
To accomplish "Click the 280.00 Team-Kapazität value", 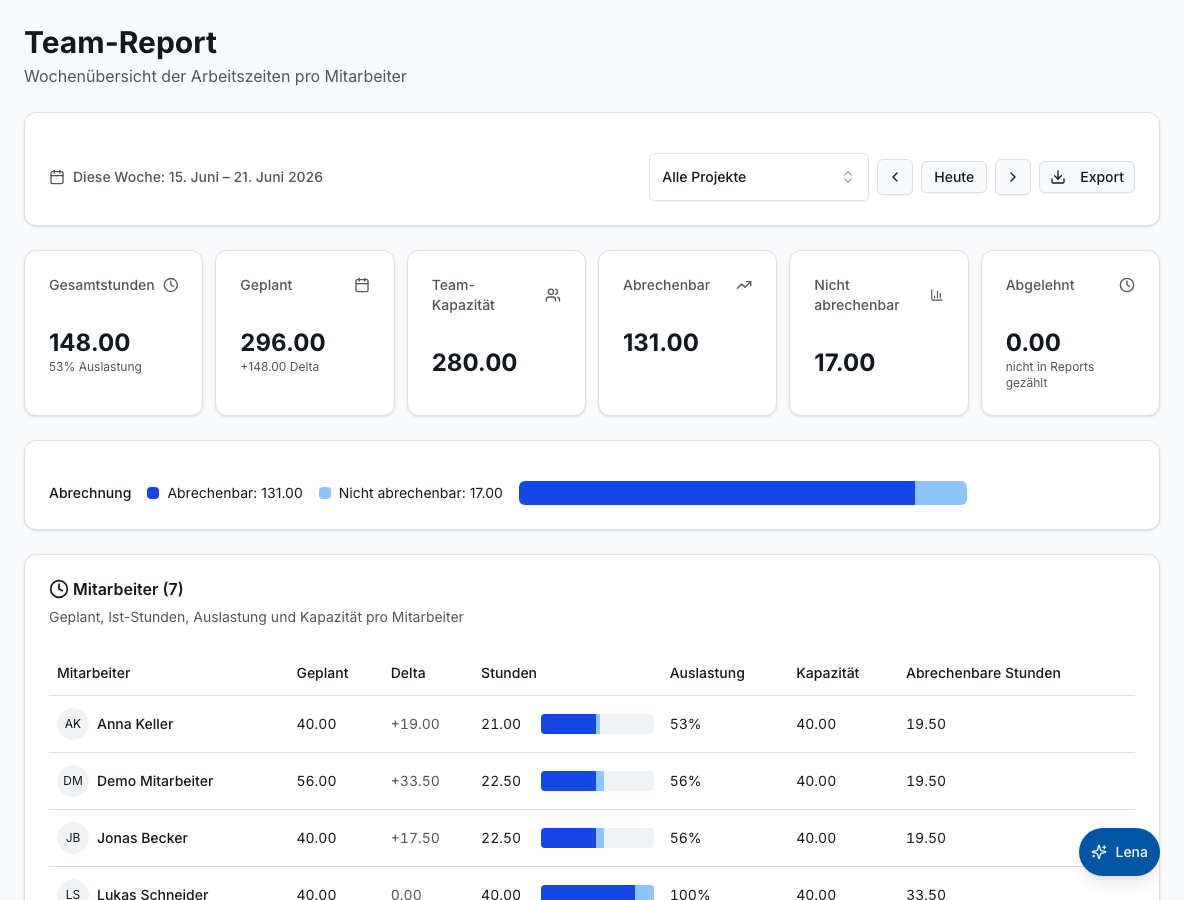I will point(474,362).
